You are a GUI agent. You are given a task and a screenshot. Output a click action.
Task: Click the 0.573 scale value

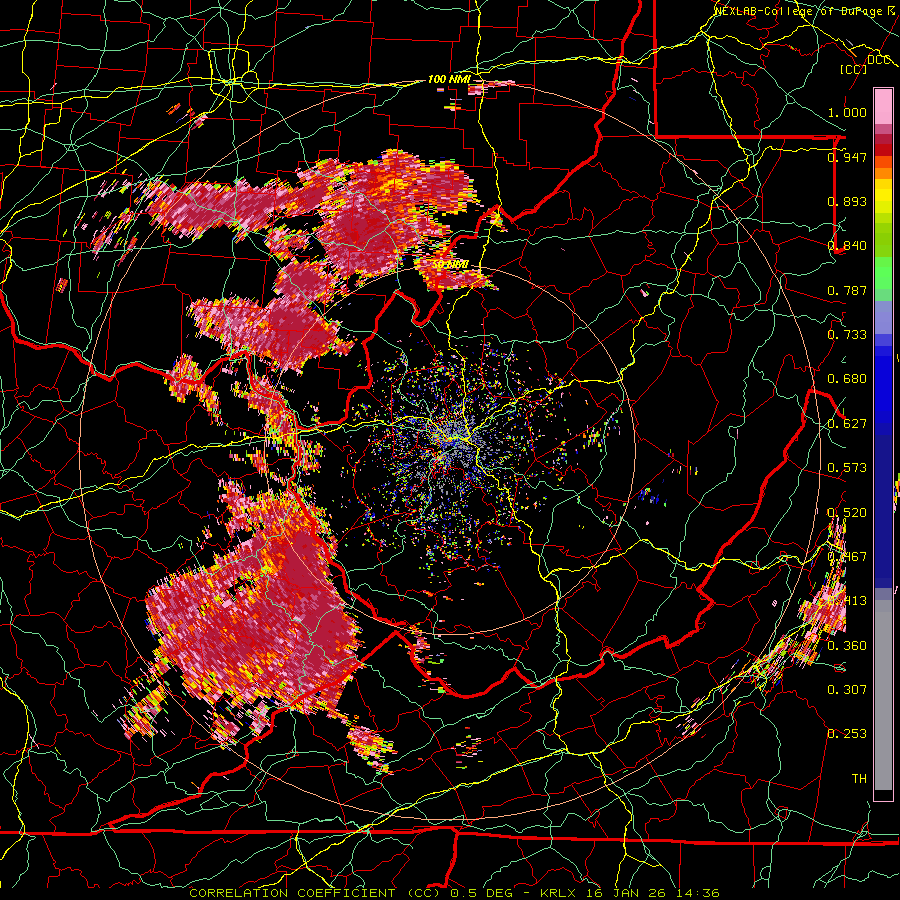coord(847,467)
